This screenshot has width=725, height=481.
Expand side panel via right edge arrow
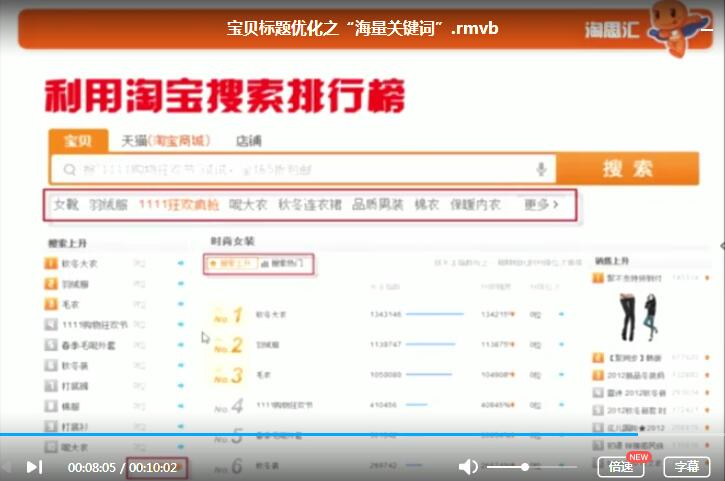tap(720, 245)
